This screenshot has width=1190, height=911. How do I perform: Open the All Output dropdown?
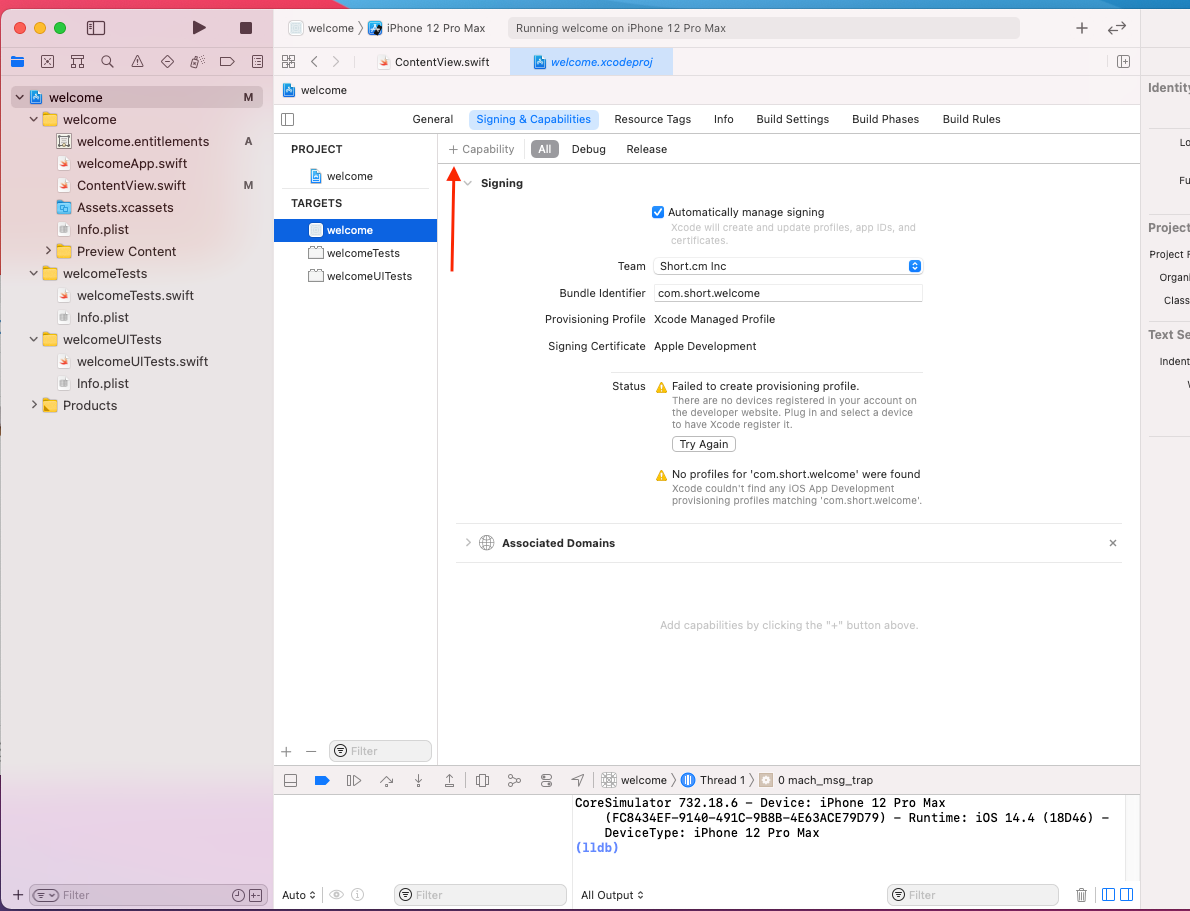[612, 895]
